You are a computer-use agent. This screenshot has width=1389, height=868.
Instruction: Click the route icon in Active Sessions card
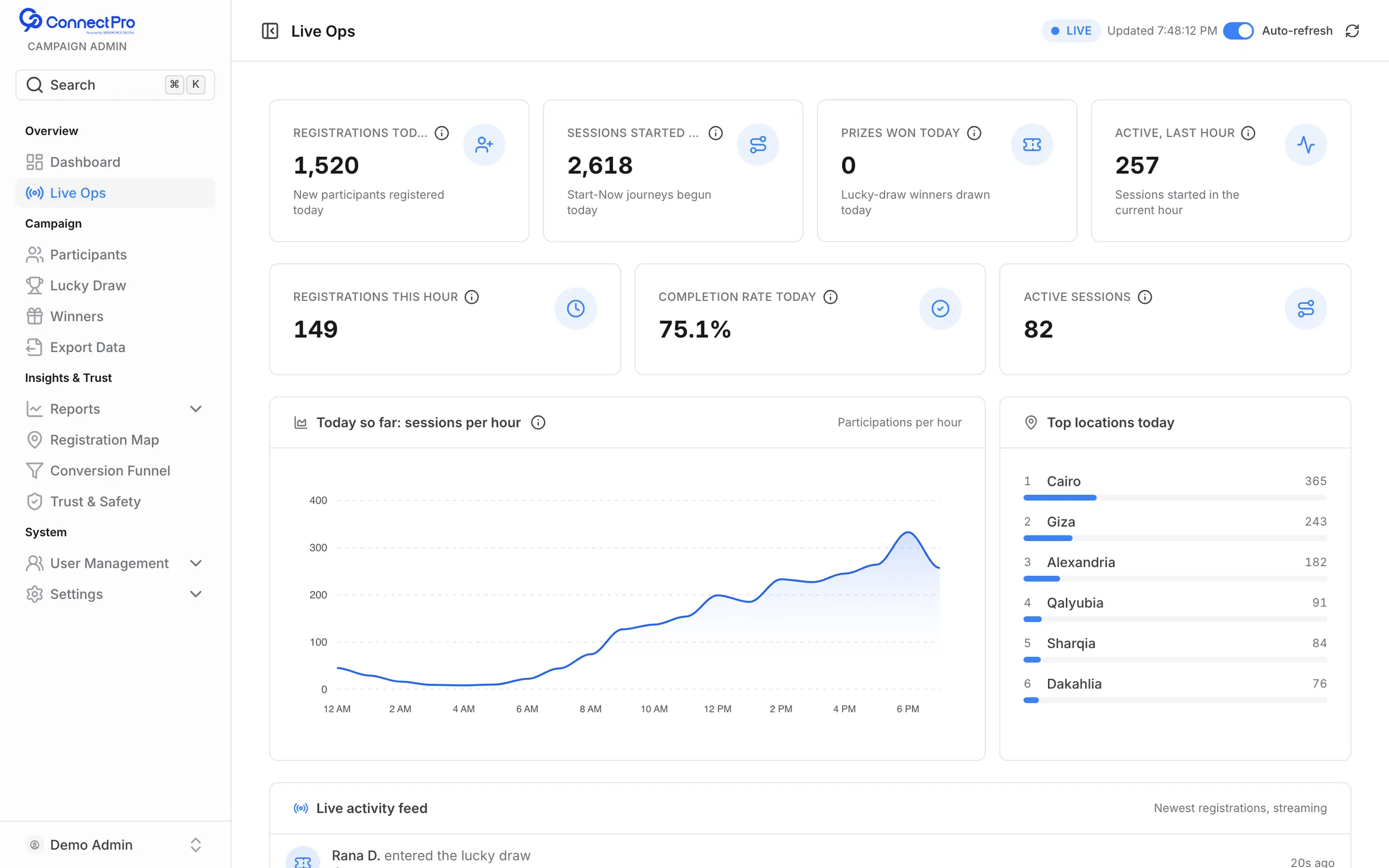pyautogui.click(x=1306, y=308)
